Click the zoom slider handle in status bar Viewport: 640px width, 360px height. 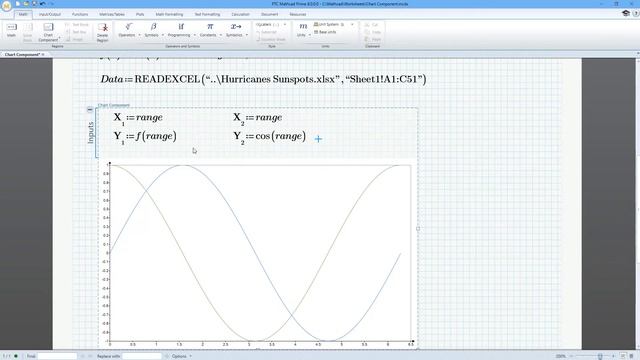(x=600, y=356)
